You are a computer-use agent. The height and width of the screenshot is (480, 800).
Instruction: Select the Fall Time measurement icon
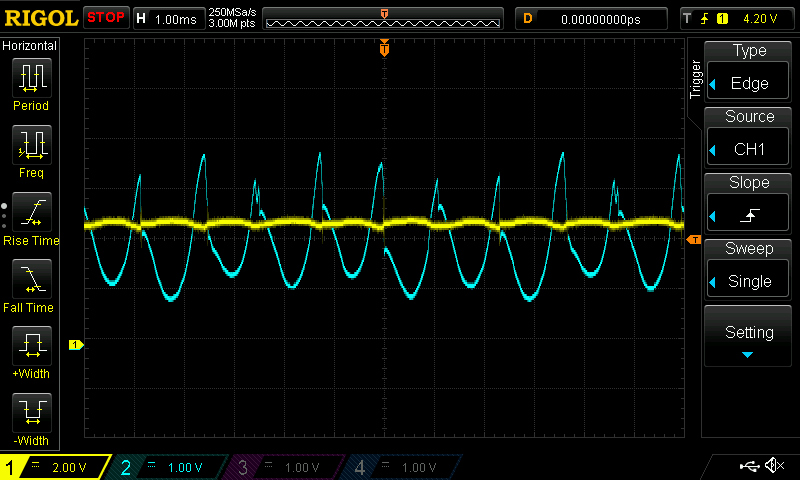[x=32, y=279]
